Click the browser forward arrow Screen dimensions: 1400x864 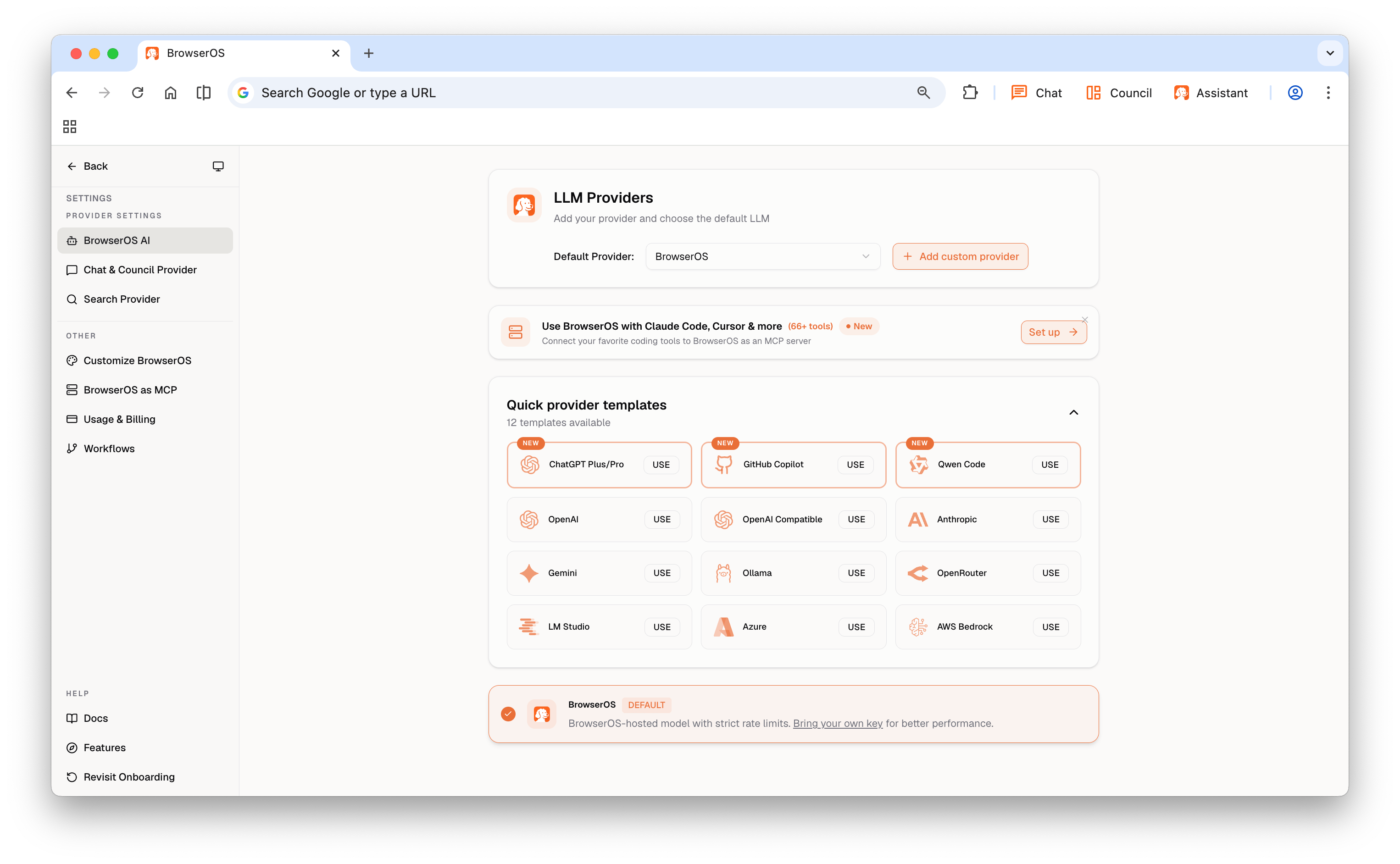(x=104, y=93)
